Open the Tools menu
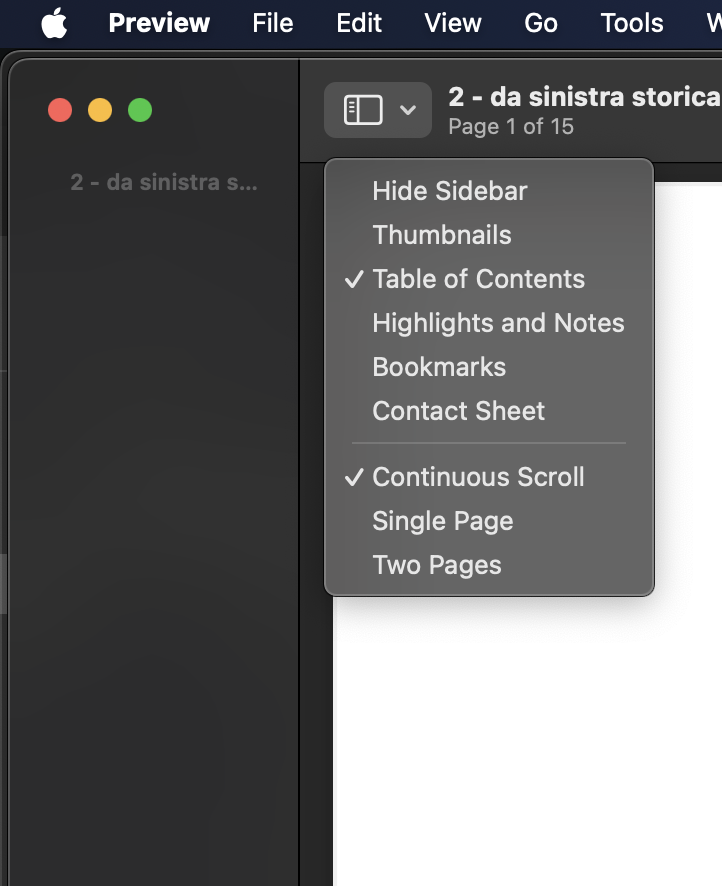 coord(631,22)
